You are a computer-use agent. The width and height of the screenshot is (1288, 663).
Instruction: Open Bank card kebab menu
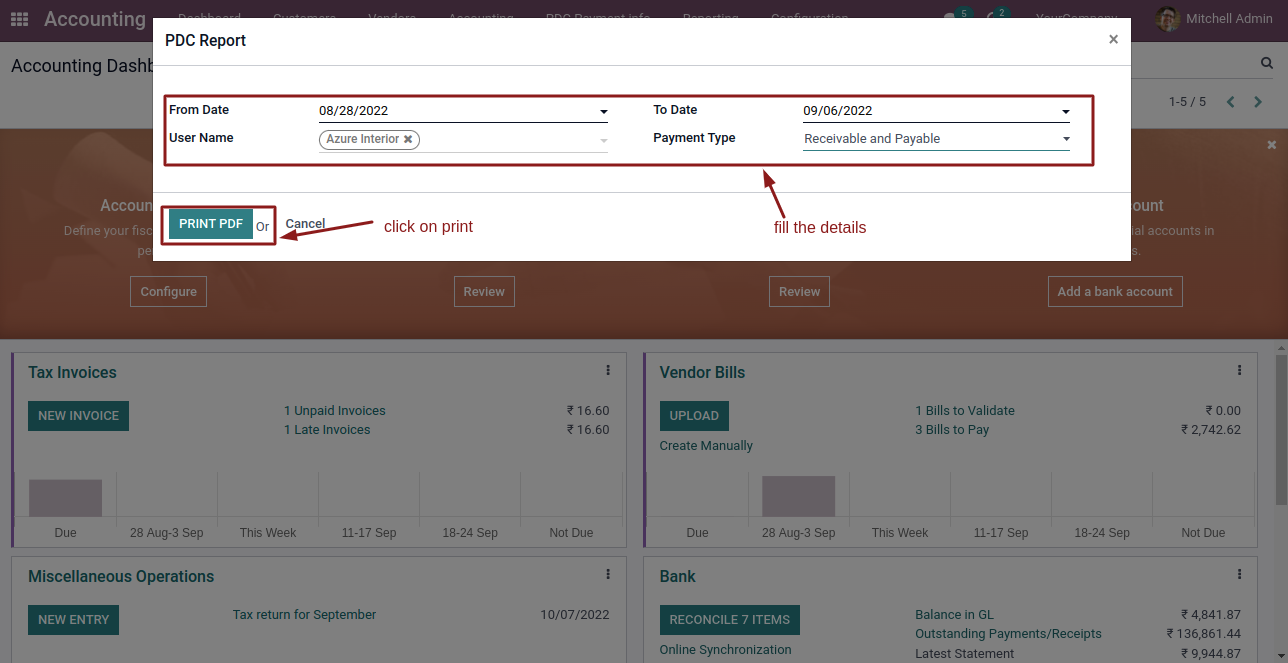(1240, 574)
